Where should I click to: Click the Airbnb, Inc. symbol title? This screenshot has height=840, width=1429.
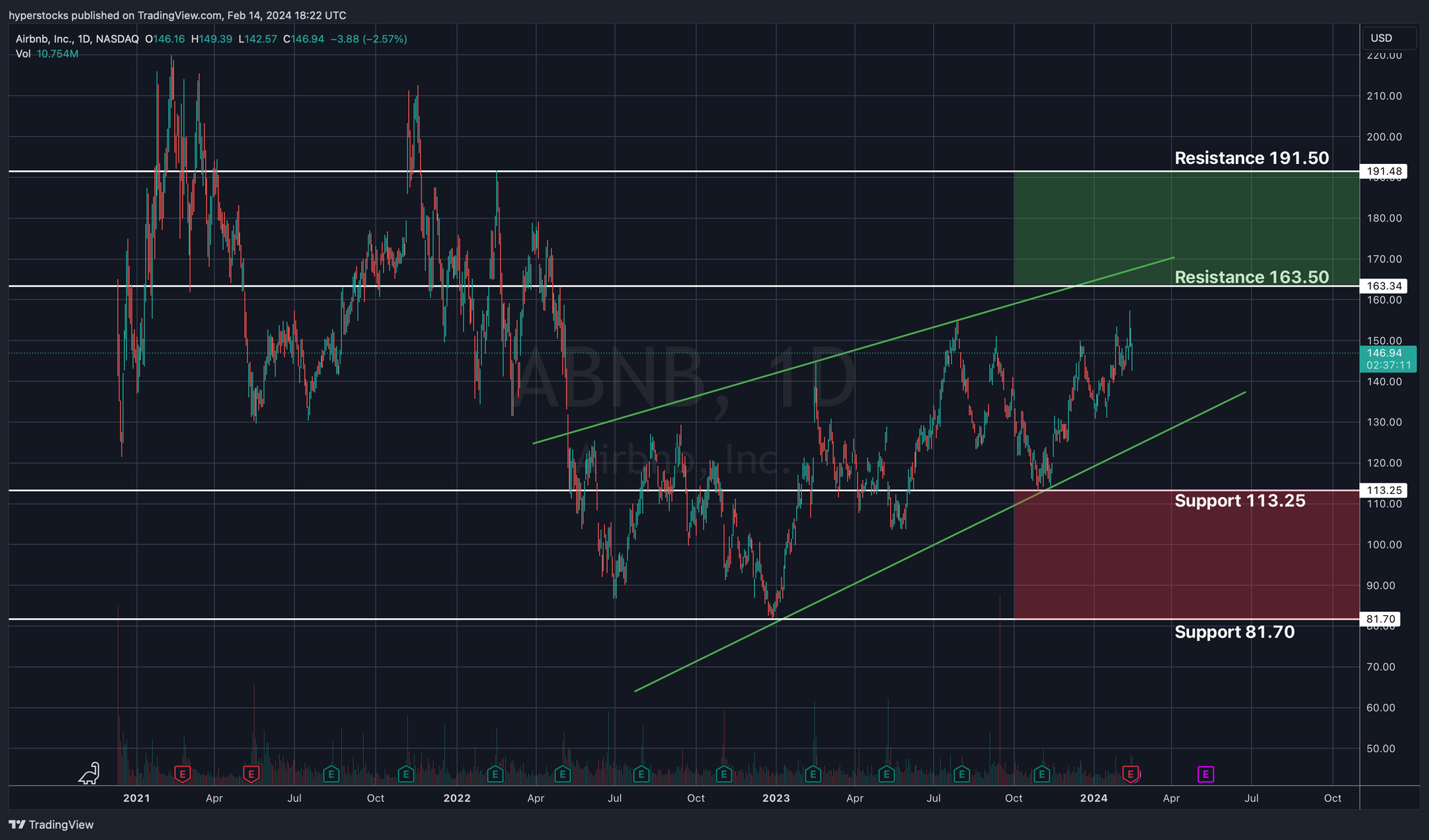pyautogui.click(x=43, y=39)
